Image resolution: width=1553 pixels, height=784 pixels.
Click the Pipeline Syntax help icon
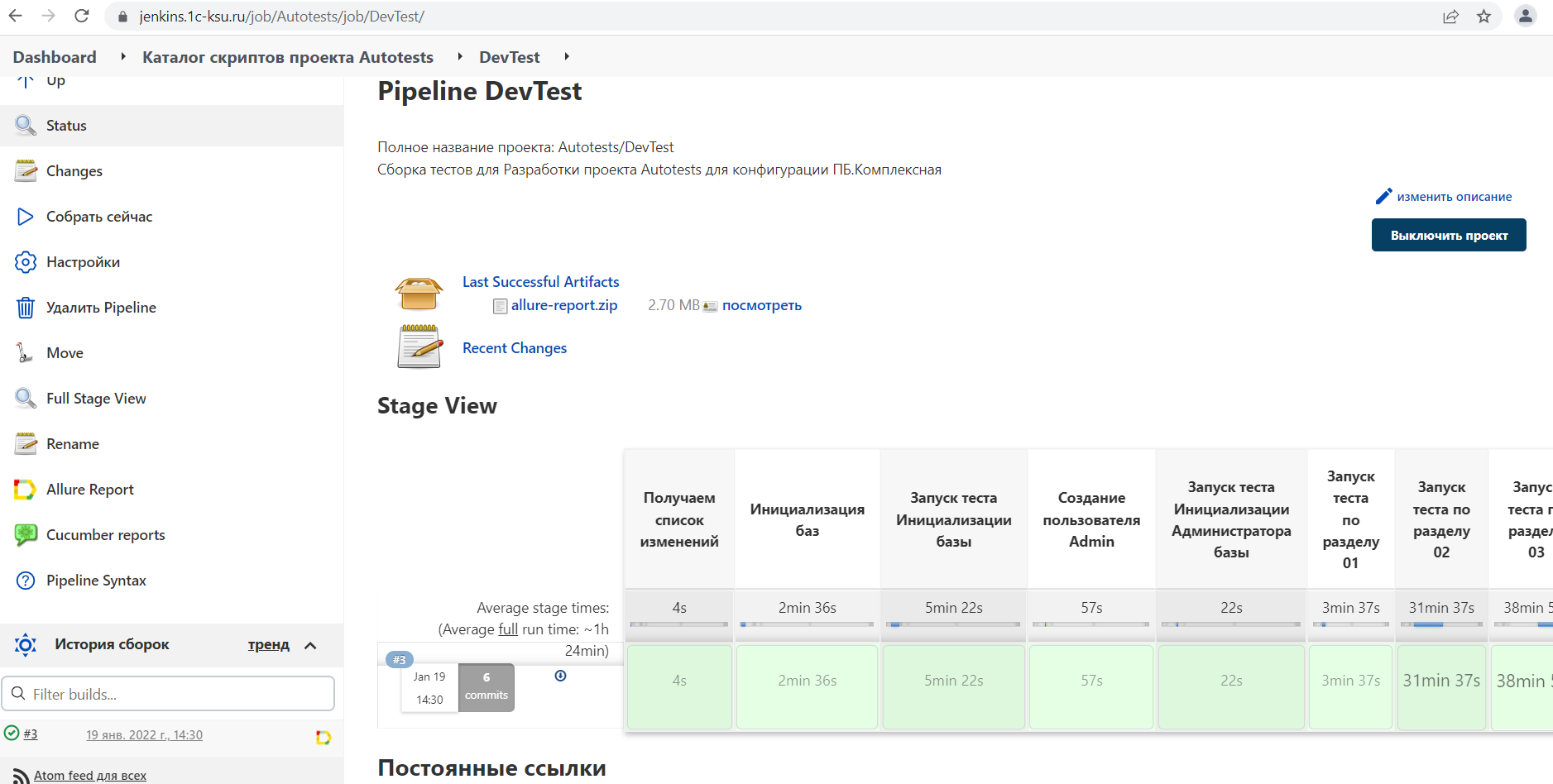click(26, 581)
